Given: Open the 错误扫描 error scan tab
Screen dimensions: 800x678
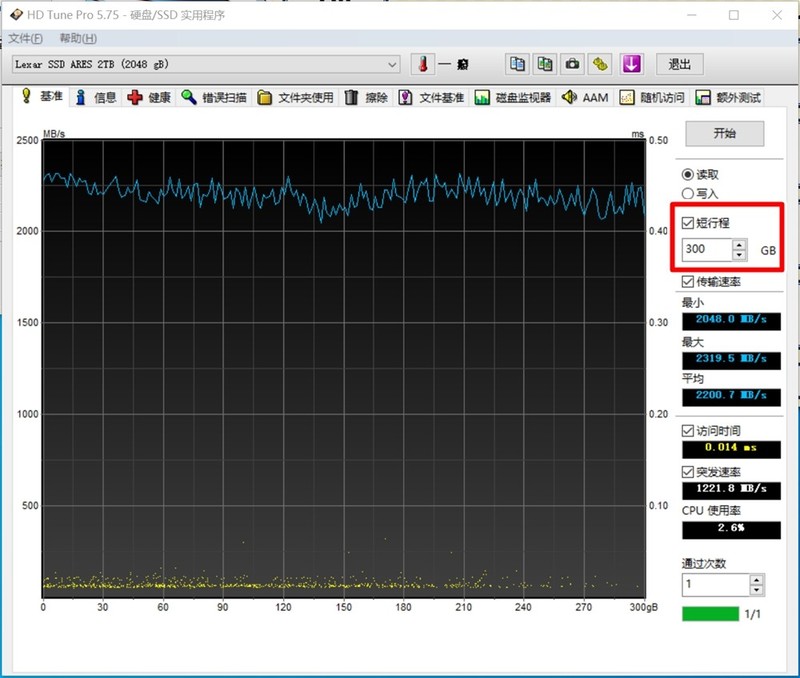Looking at the screenshot, I should [213, 98].
